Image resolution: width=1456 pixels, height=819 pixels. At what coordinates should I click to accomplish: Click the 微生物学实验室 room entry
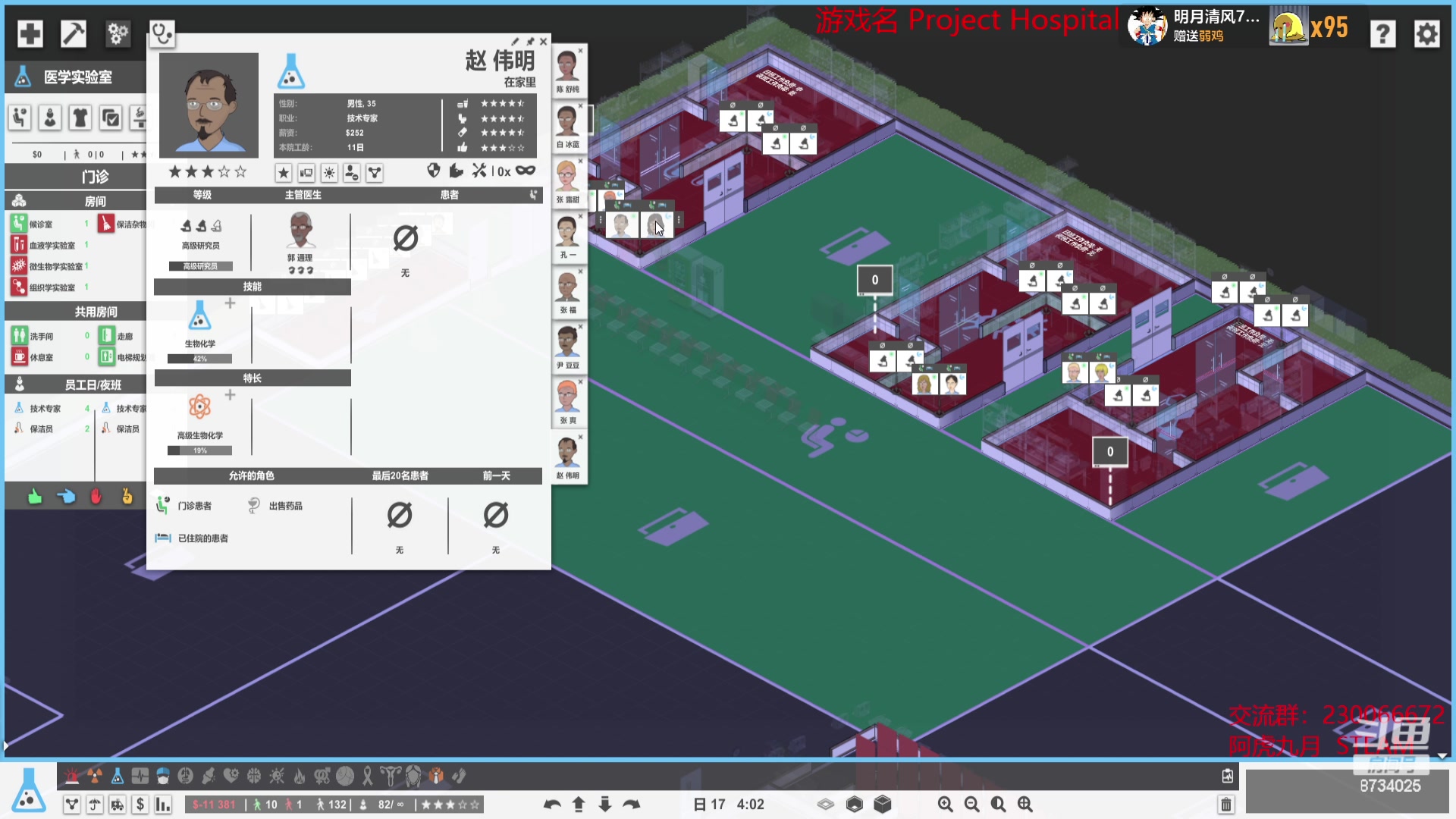(49, 266)
